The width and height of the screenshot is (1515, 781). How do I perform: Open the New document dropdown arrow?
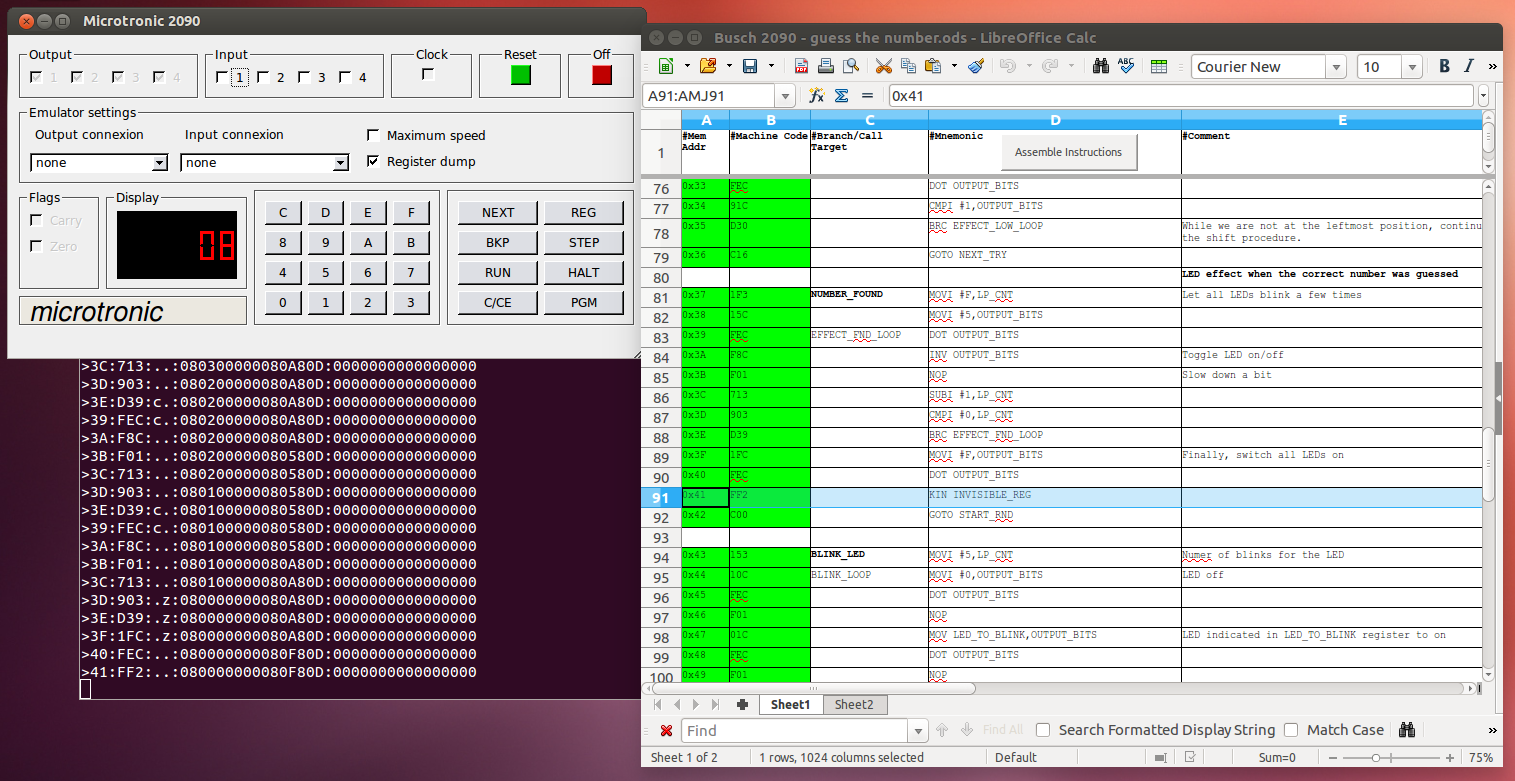pyautogui.click(x=686, y=66)
